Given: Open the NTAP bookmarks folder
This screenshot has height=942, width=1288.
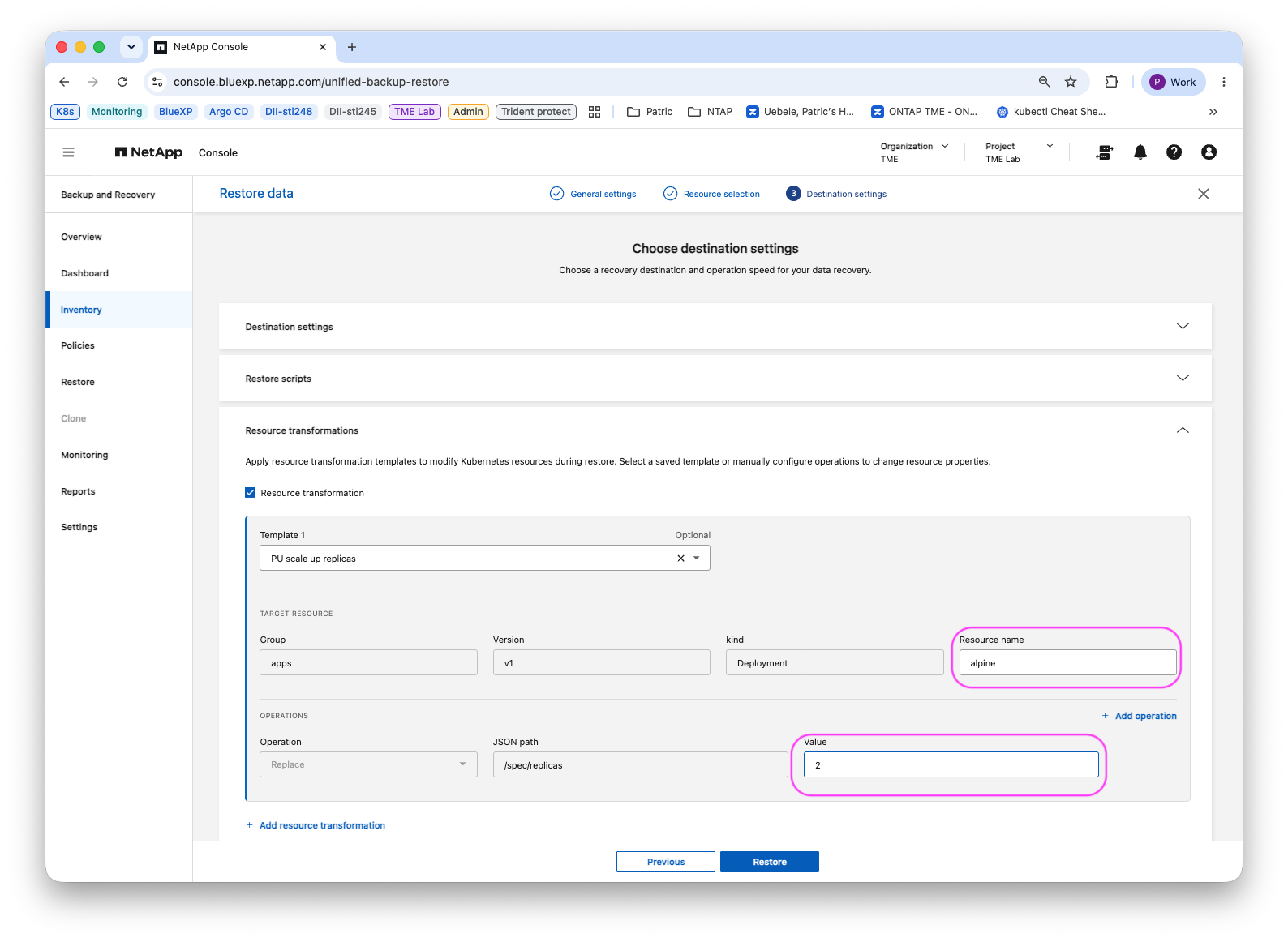Looking at the screenshot, I should tap(710, 112).
